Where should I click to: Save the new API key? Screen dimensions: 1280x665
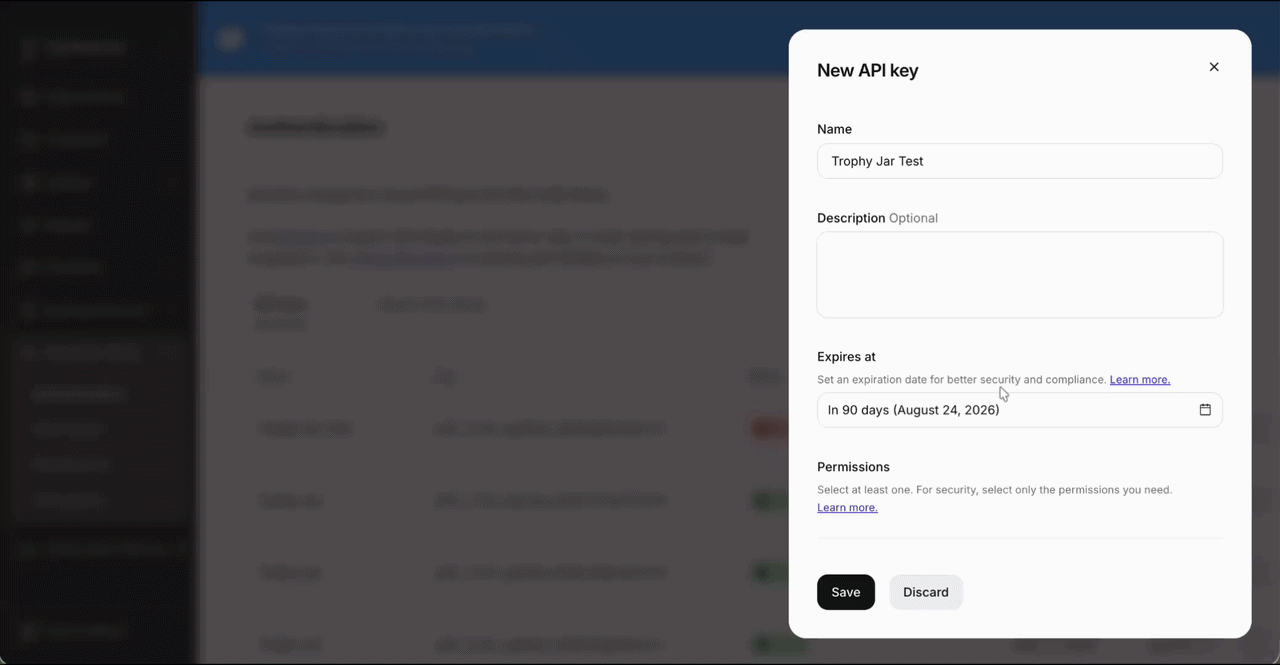(x=846, y=592)
